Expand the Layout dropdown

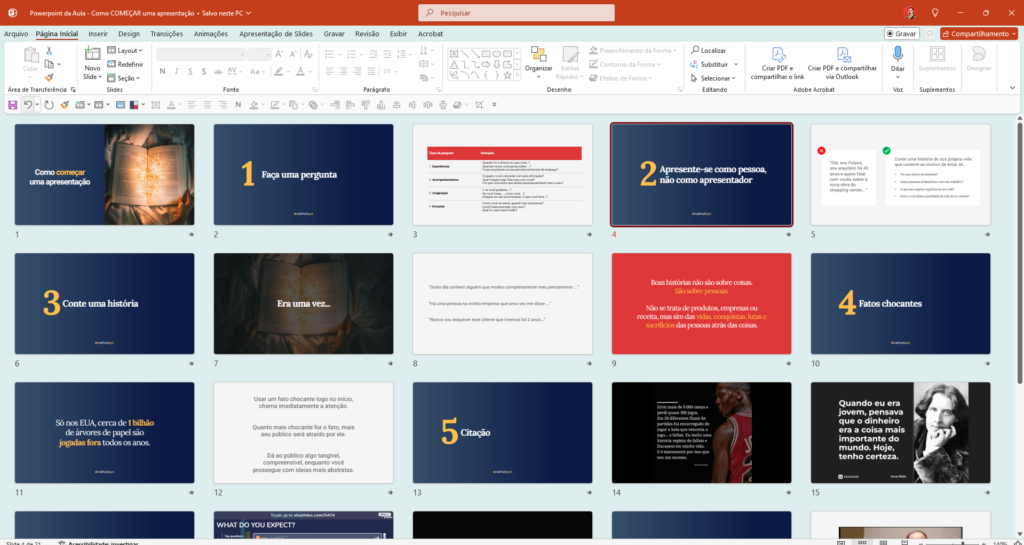(126, 50)
